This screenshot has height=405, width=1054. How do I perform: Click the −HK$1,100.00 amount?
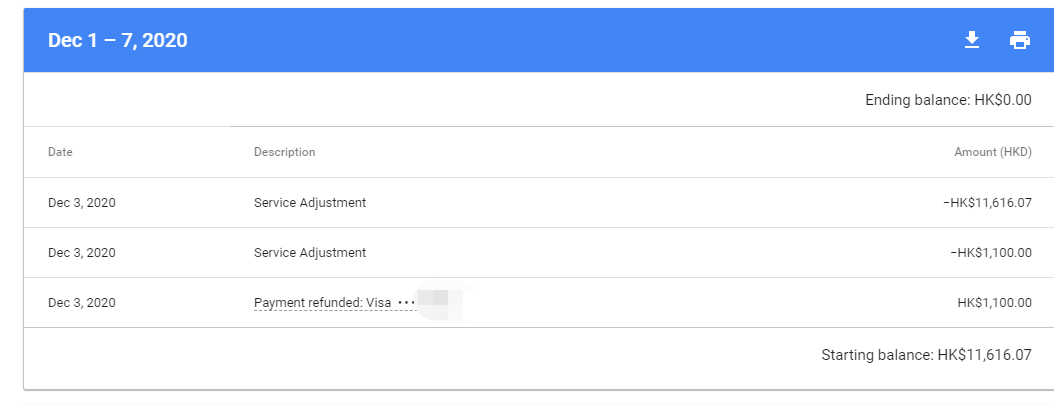tap(991, 253)
